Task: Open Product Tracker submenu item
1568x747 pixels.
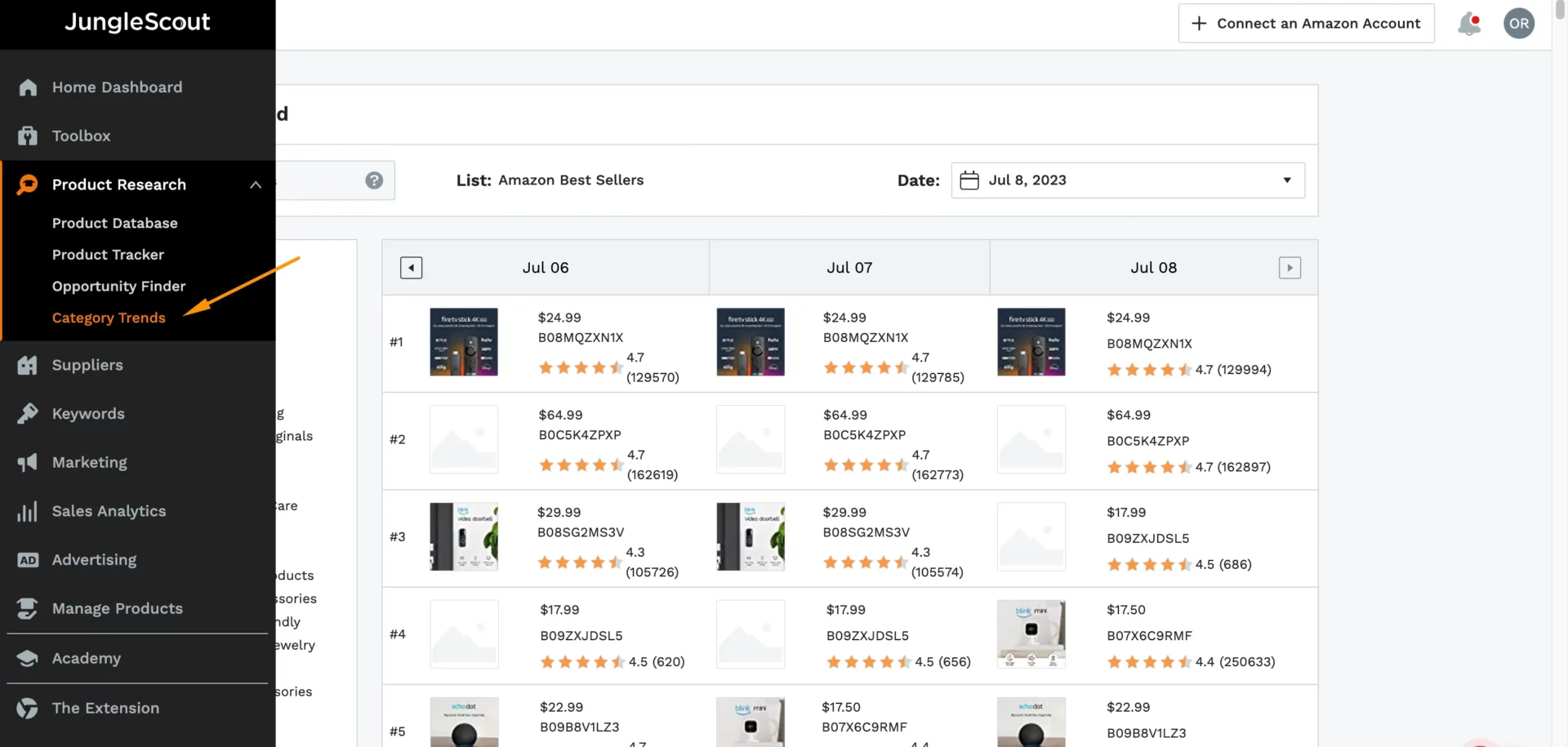Action: click(x=108, y=255)
